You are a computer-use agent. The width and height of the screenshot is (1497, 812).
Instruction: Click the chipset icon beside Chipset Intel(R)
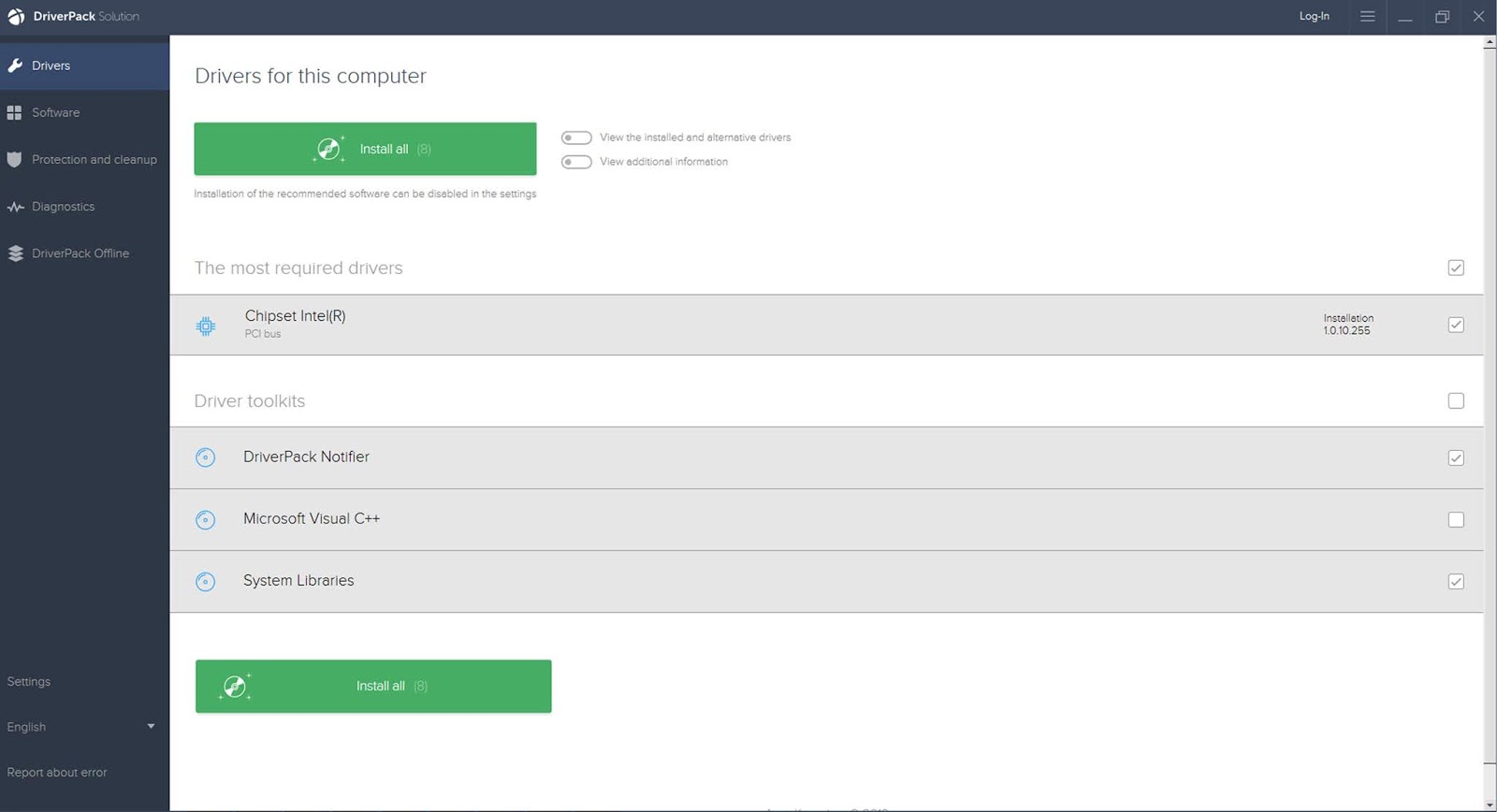(x=206, y=326)
